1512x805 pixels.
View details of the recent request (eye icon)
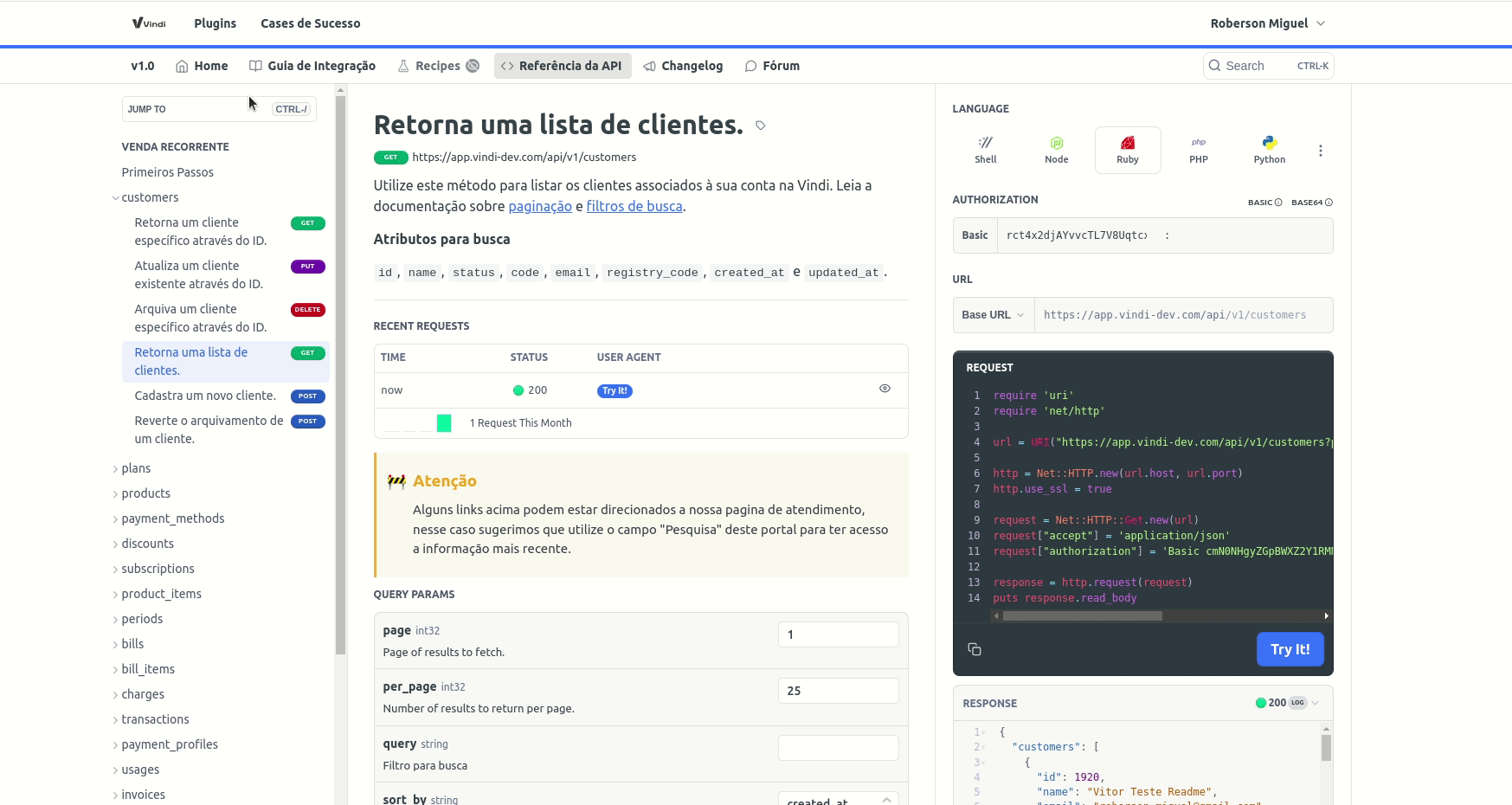click(885, 389)
